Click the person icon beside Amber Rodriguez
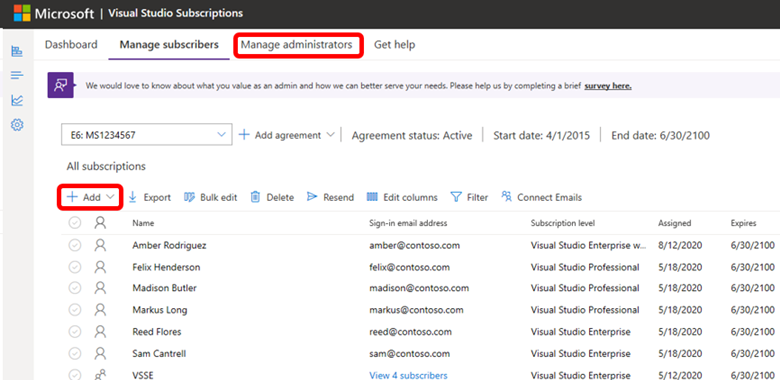Screen dimensions: 780x380 click(100, 245)
